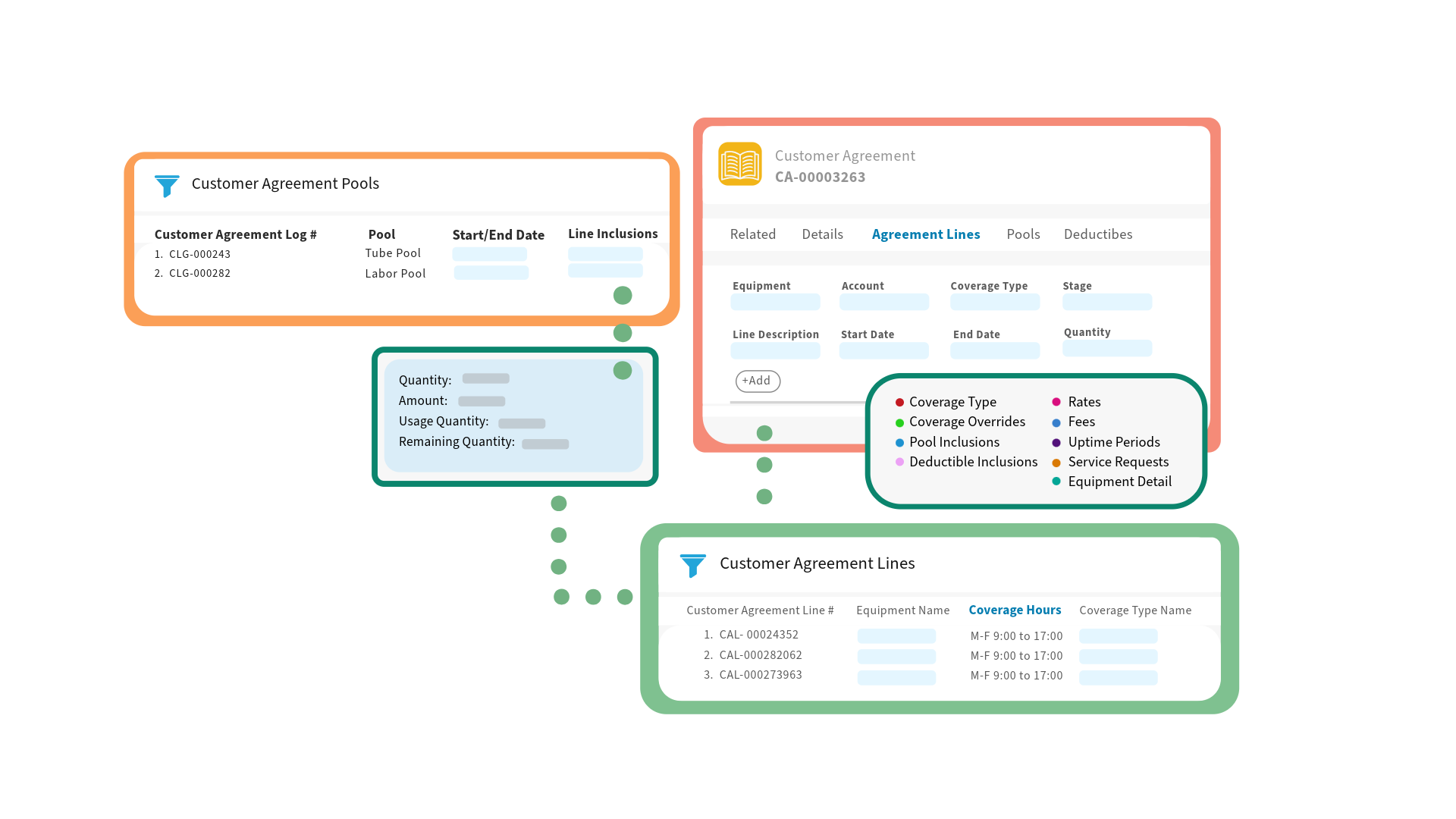
Task: Click agreement number CA-00003263
Action: coord(820,177)
